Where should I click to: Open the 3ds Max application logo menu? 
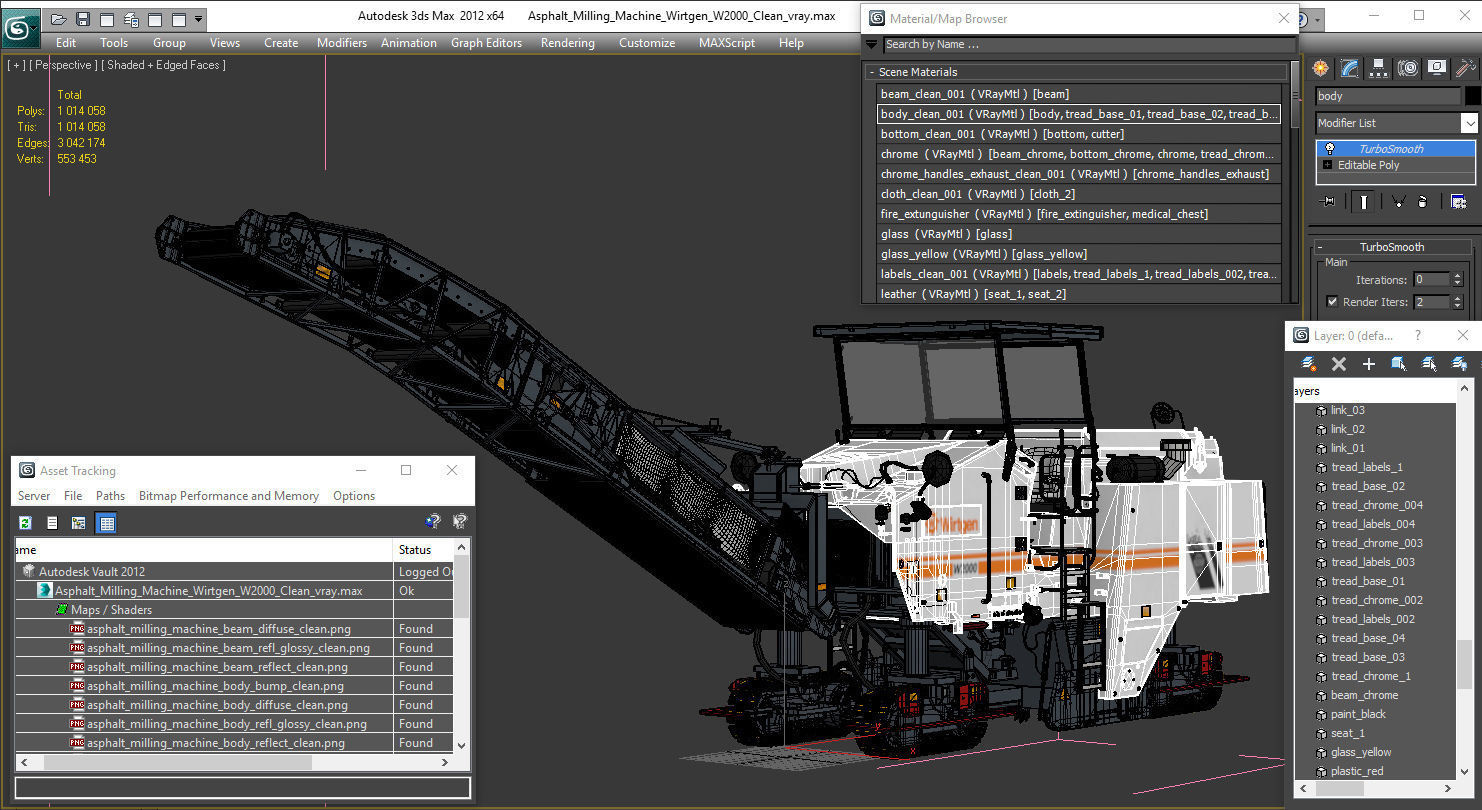19,27
